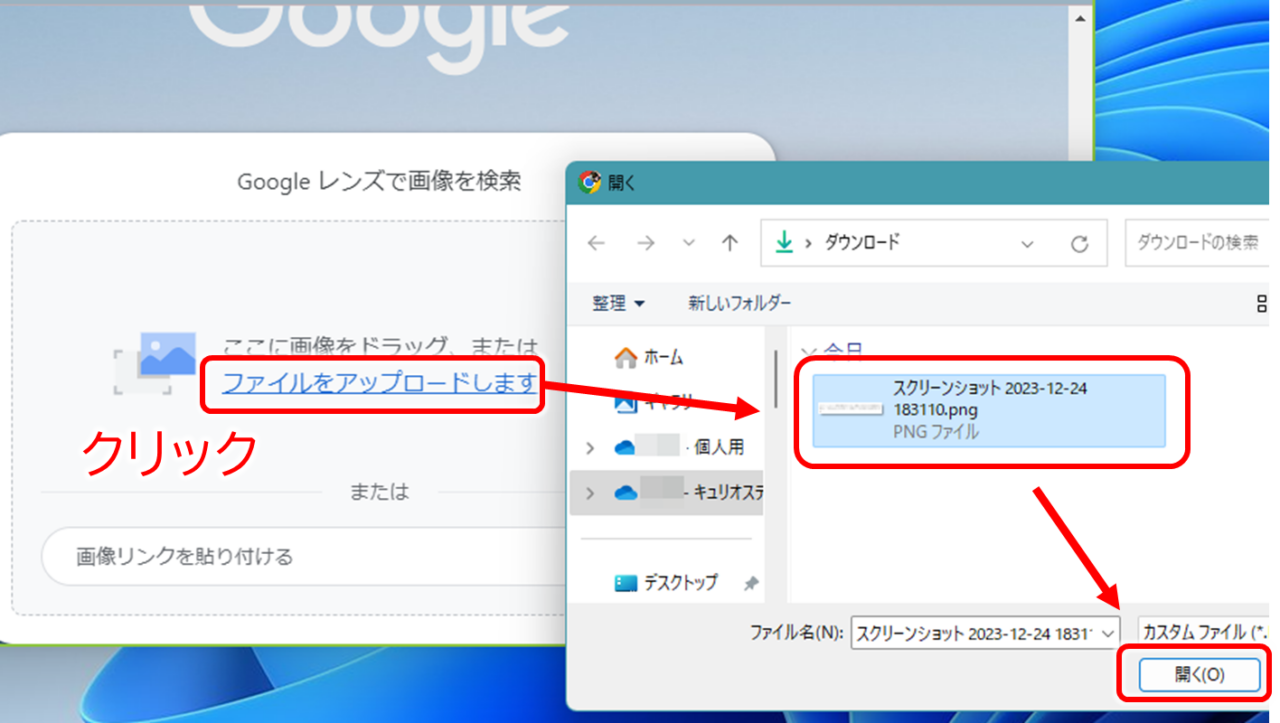This screenshot has height=723, width=1280.
Task: Open the カスタム ファイル type dropdown
Action: click(x=1205, y=633)
